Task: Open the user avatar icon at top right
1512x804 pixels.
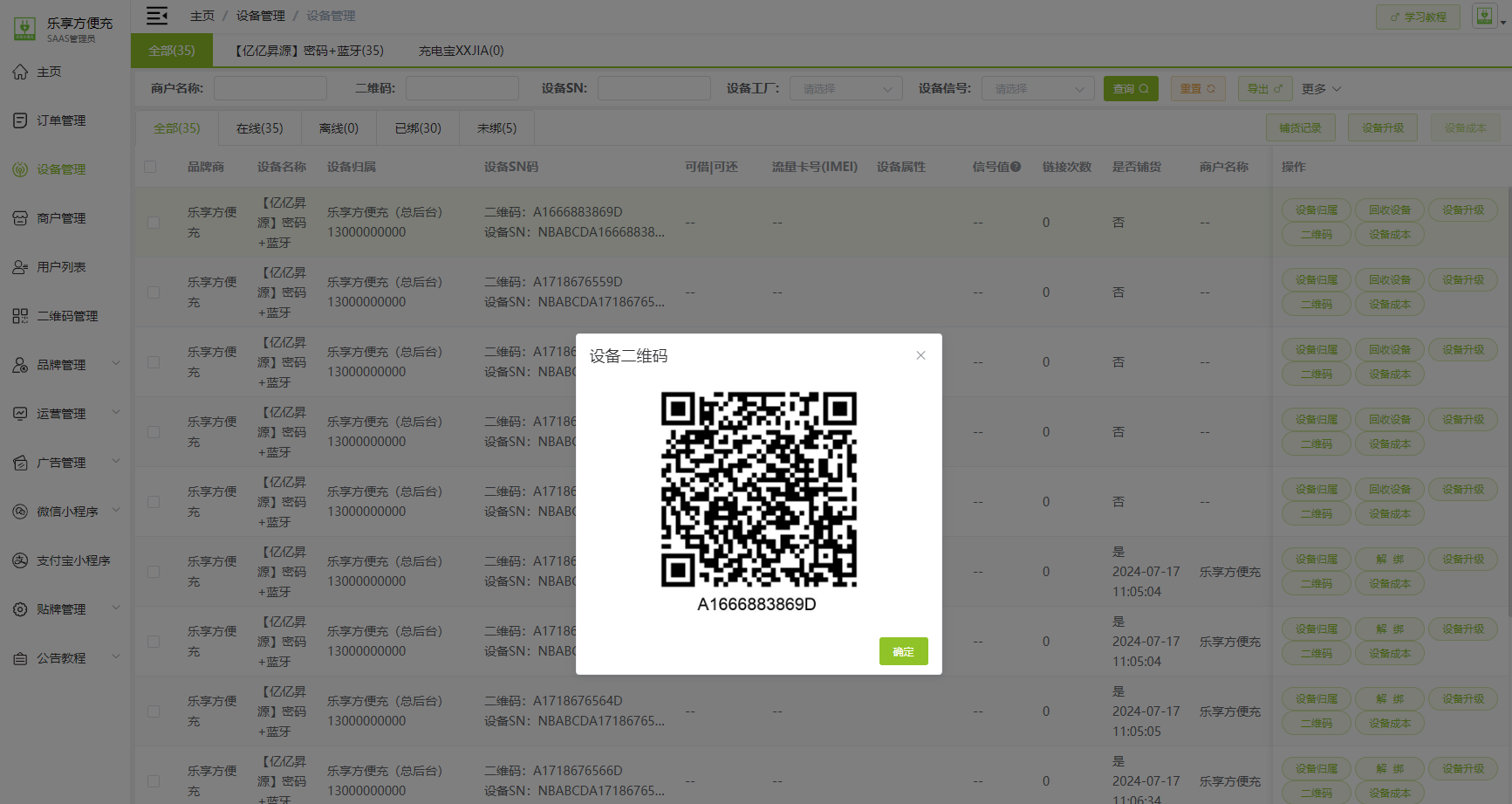Action: 1484,16
